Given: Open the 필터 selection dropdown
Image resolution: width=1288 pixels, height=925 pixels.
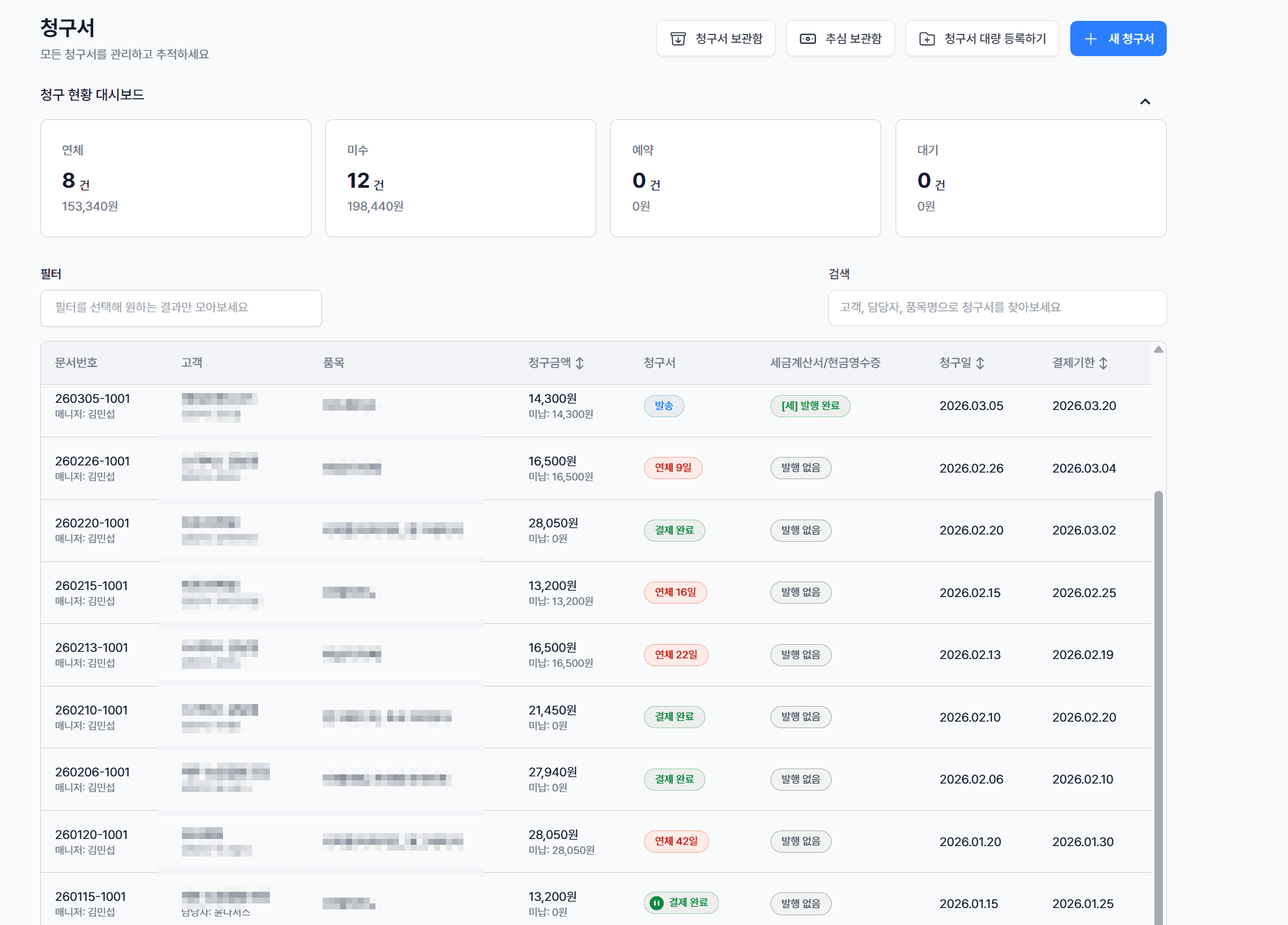Looking at the screenshot, I should 181,308.
